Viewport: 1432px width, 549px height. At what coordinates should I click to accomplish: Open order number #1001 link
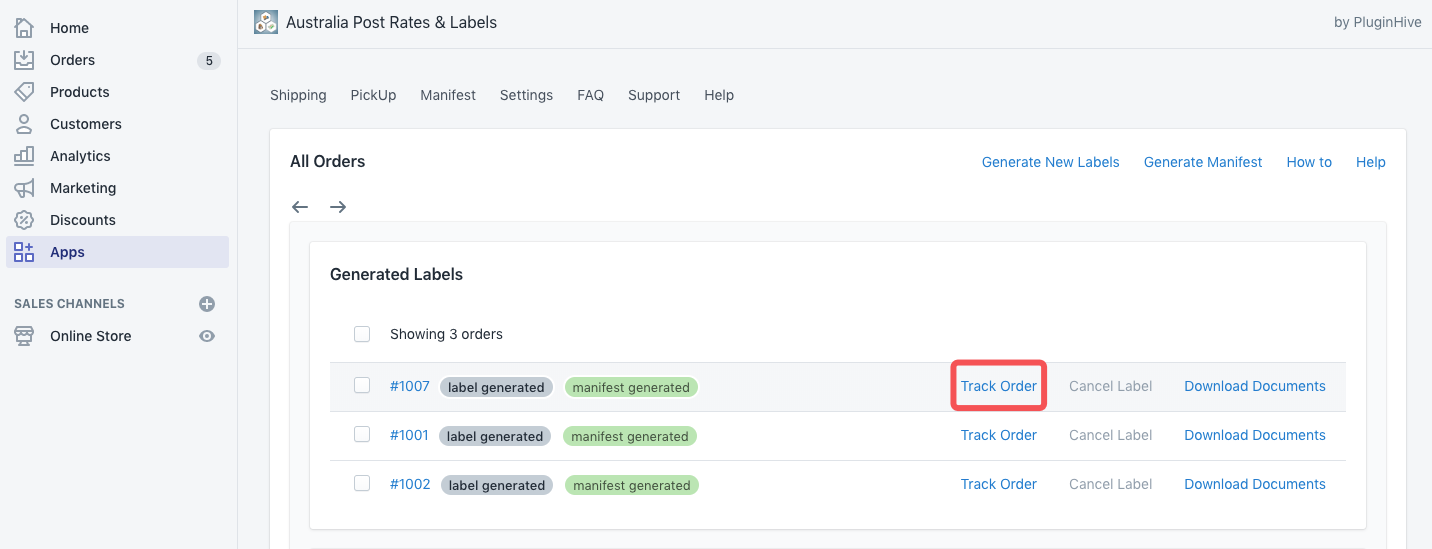[x=409, y=435]
